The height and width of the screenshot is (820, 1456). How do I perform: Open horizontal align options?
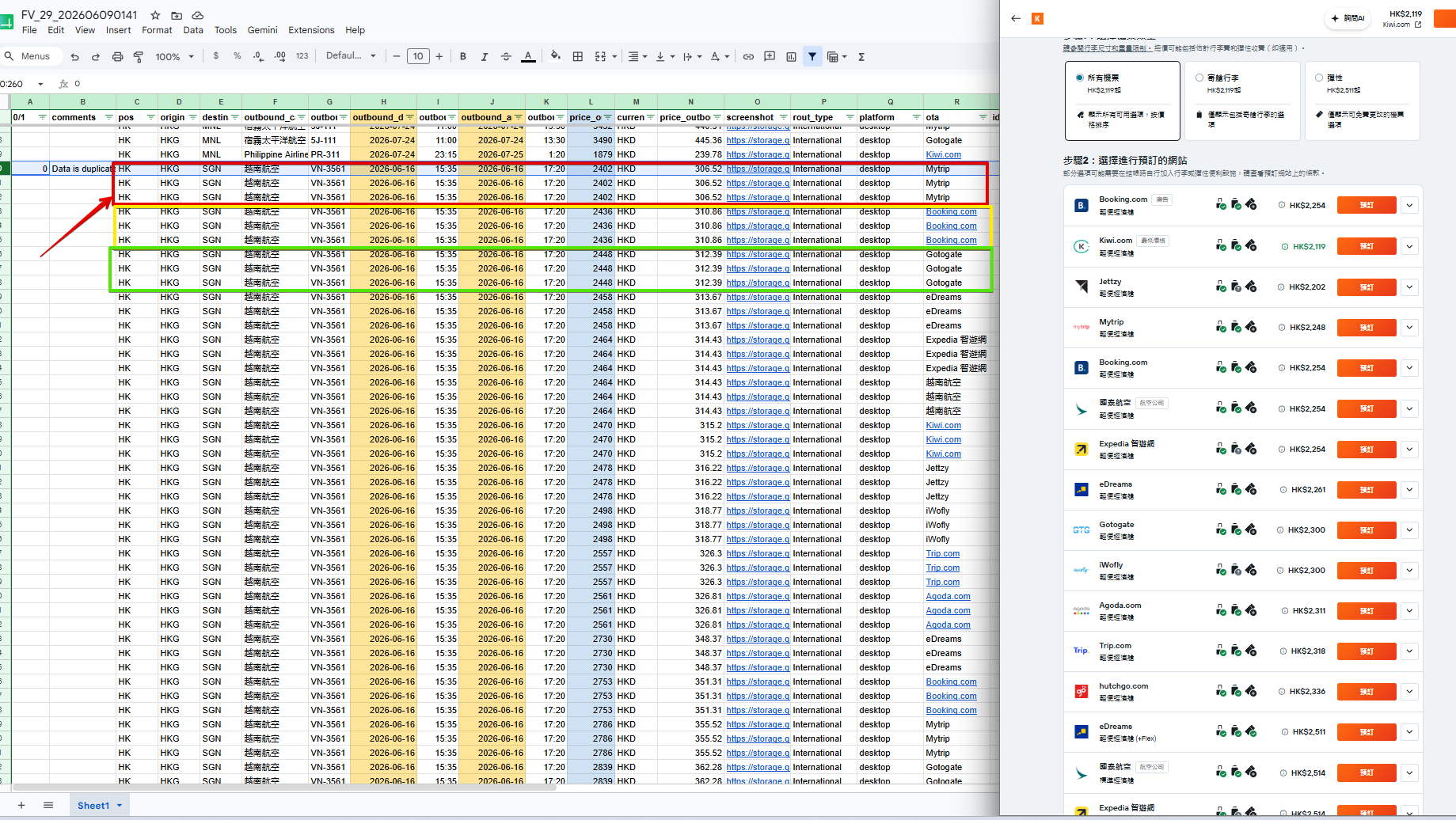click(637, 56)
